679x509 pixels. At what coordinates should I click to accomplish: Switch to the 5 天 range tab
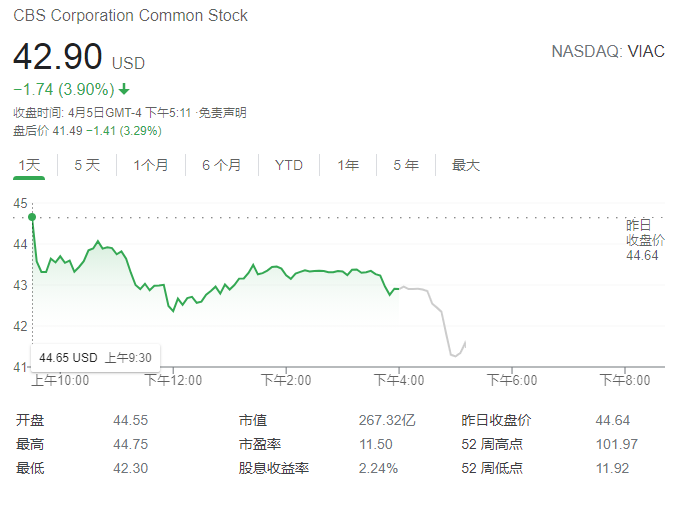click(87, 165)
